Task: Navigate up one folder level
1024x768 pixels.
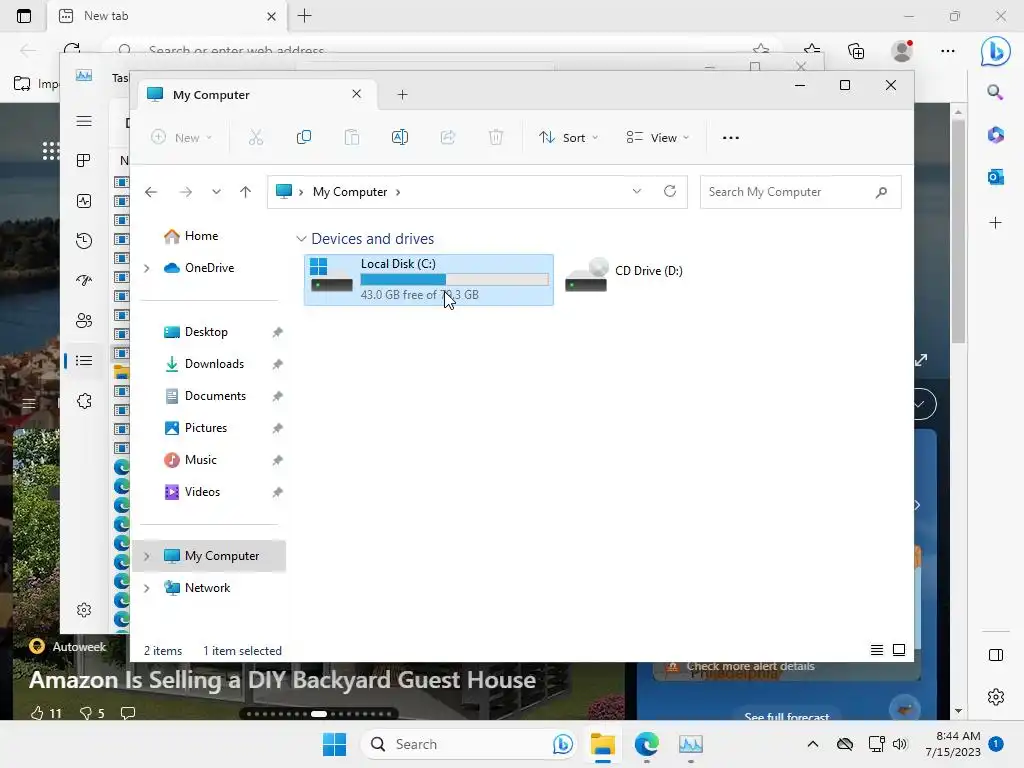Action: (x=246, y=192)
